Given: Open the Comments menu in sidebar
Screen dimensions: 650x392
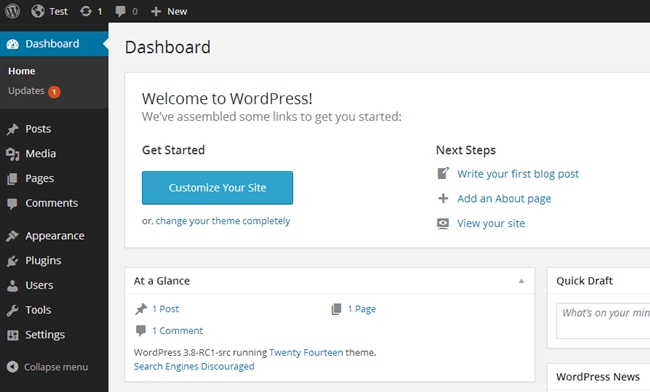Looking at the screenshot, I should coord(51,203).
